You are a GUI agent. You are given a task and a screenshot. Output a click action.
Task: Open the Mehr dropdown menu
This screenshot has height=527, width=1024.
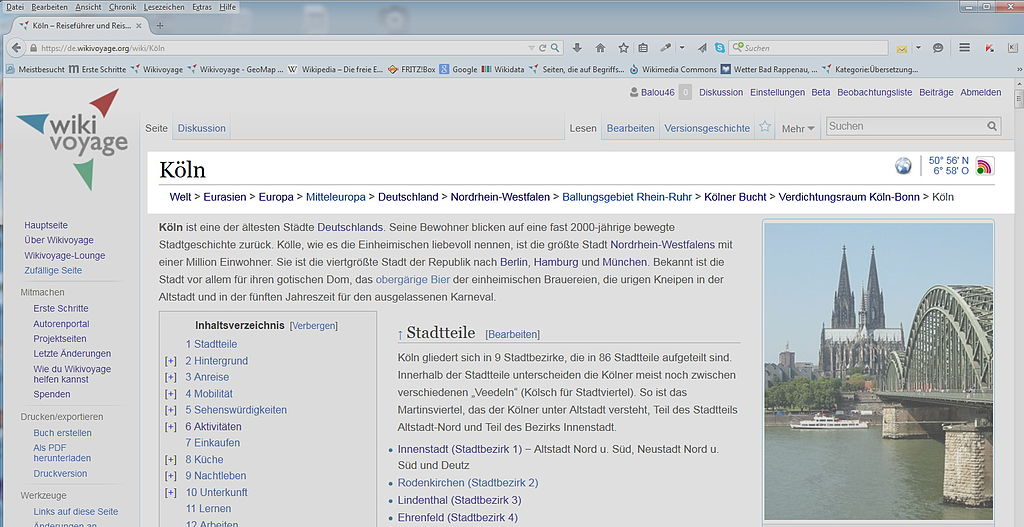pos(798,128)
